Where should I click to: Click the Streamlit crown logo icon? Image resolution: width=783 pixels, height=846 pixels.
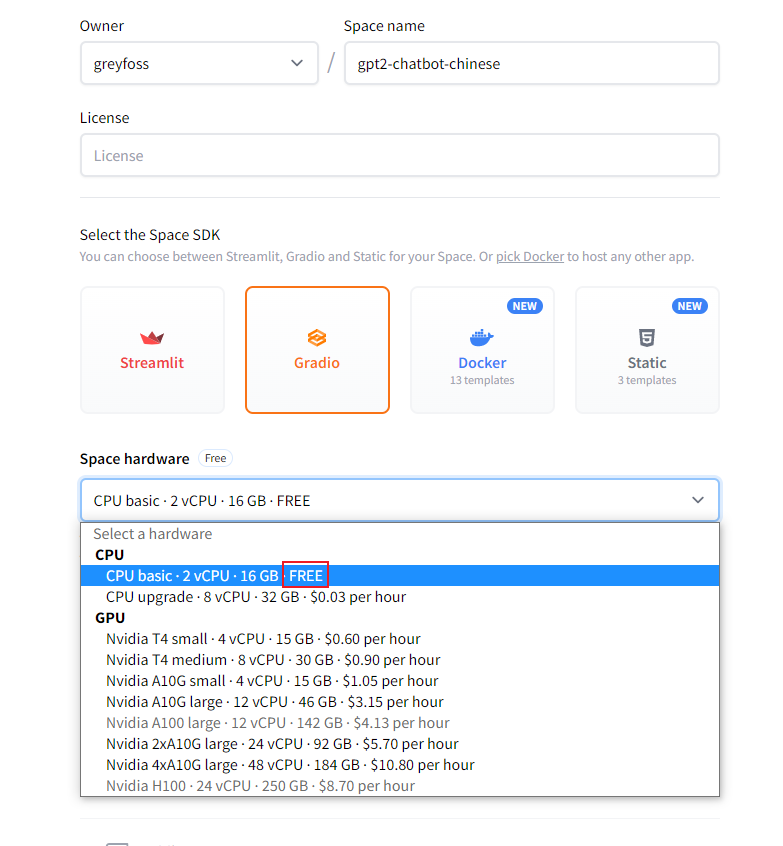pyautogui.click(x=152, y=338)
